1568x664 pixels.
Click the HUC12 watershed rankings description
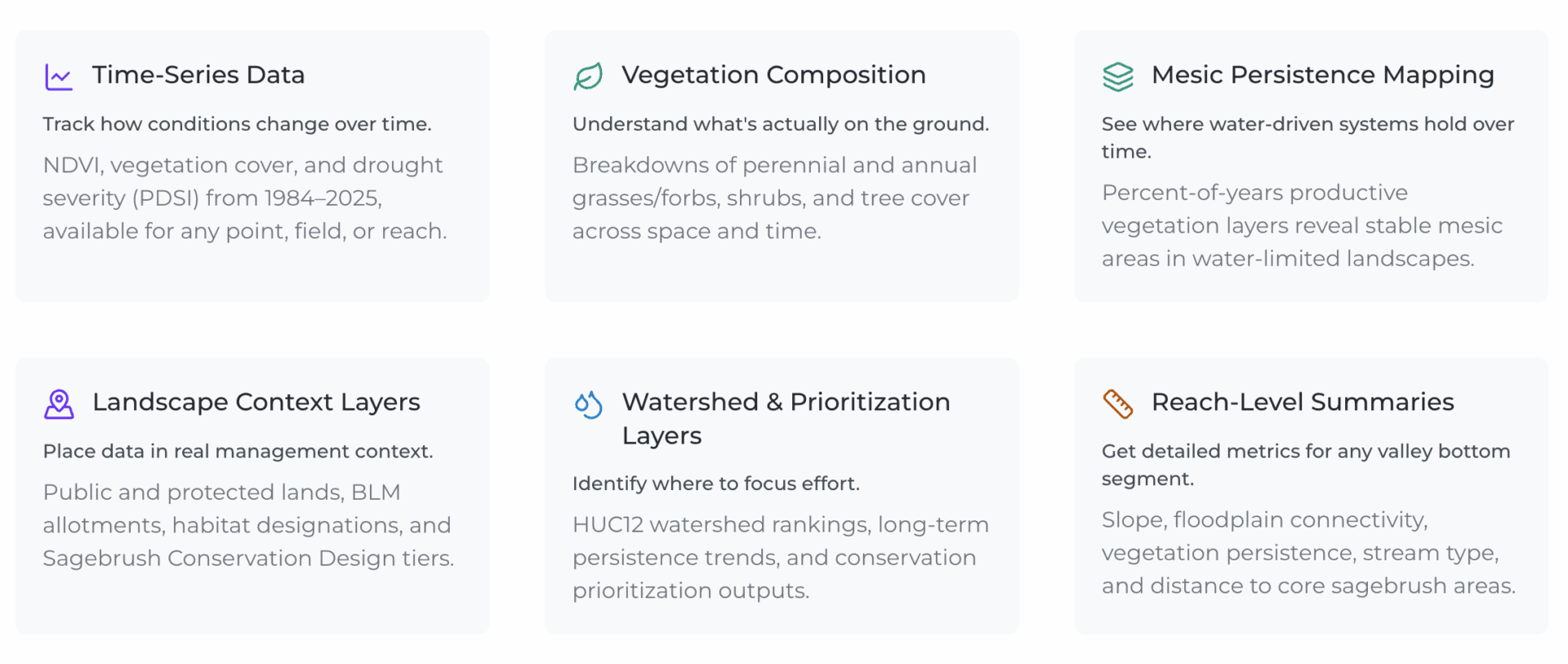pyautogui.click(x=781, y=558)
